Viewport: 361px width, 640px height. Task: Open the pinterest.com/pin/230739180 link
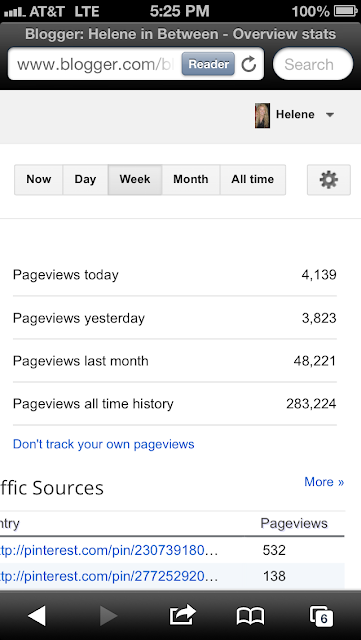(x=109, y=551)
